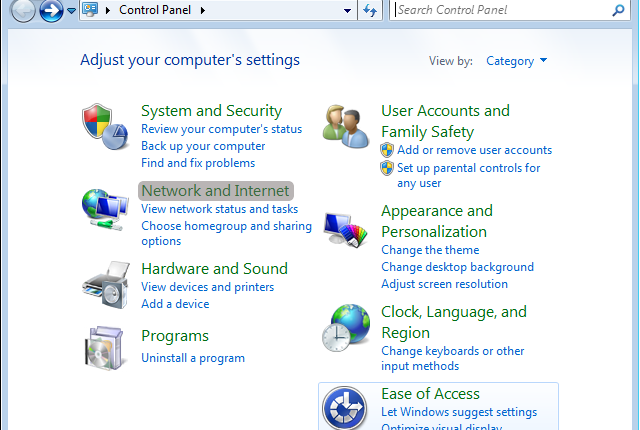Image resolution: width=640 pixels, height=430 pixels.
Task: Click Change desktop background link
Action: pyautogui.click(x=457, y=267)
